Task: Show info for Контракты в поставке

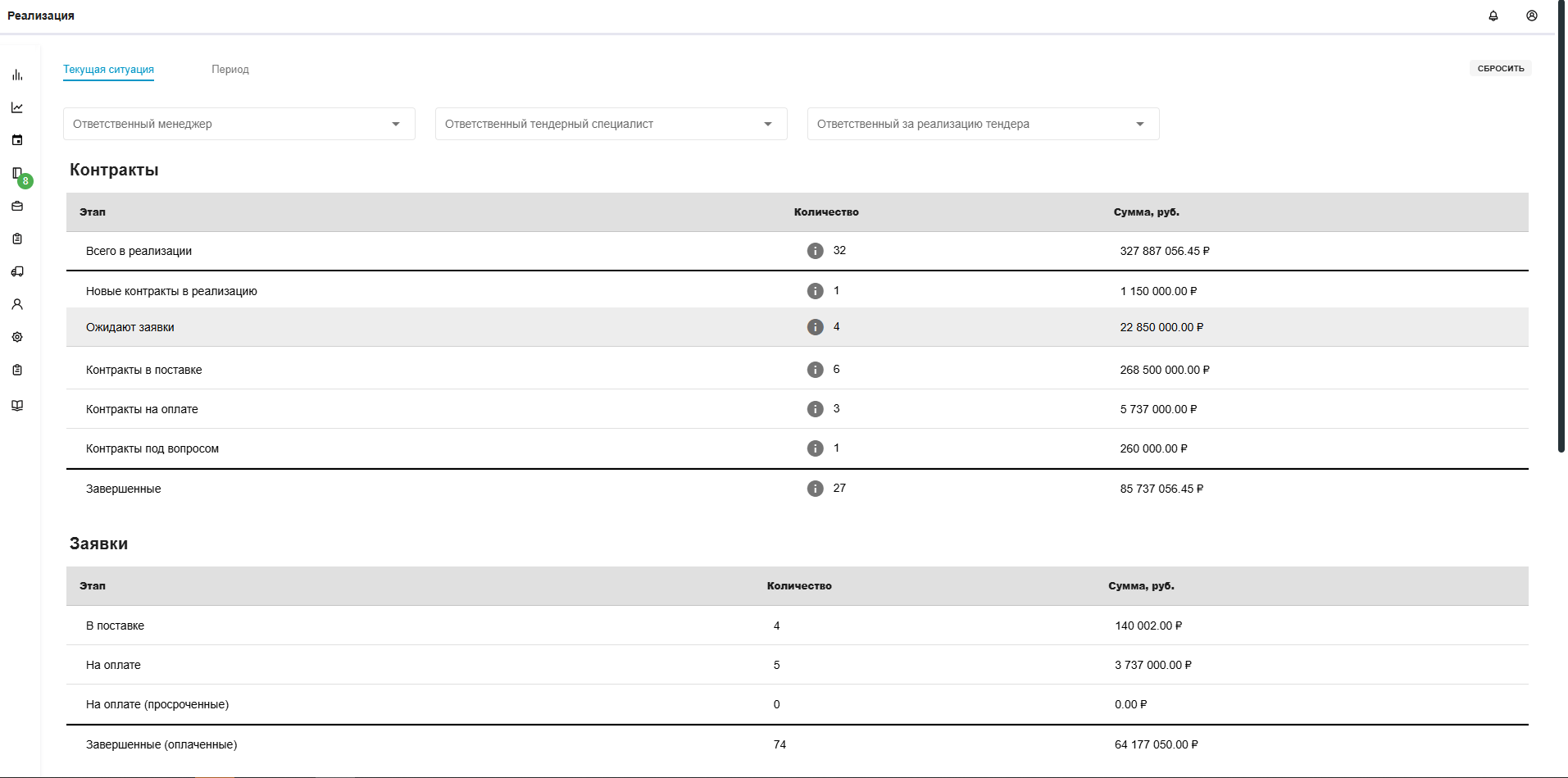Action: pyautogui.click(x=815, y=370)
